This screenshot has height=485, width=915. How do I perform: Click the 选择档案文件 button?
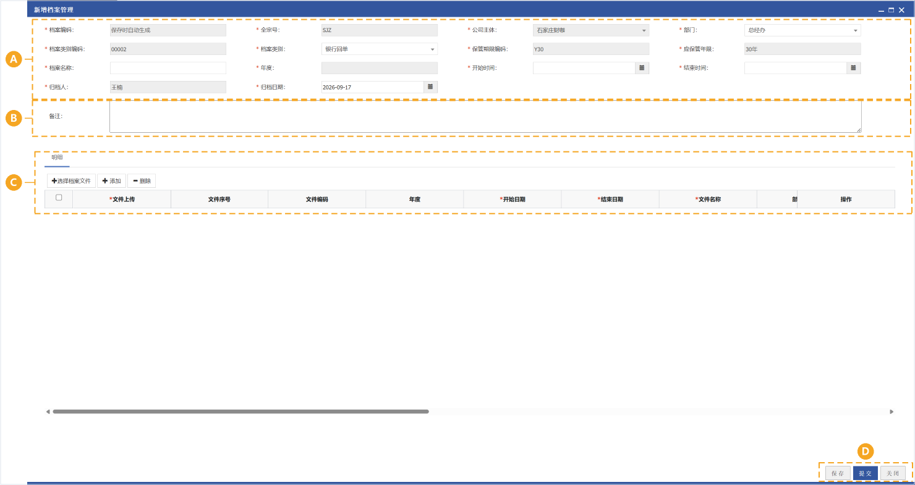(71, 181)
